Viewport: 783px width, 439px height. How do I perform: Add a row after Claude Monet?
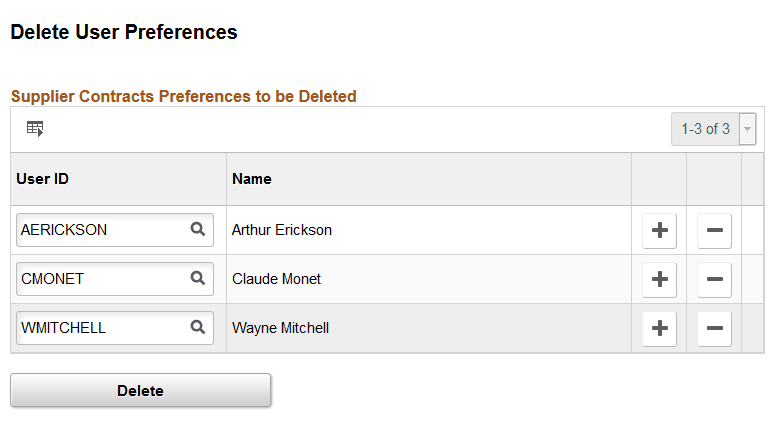[x=659, y=279]
